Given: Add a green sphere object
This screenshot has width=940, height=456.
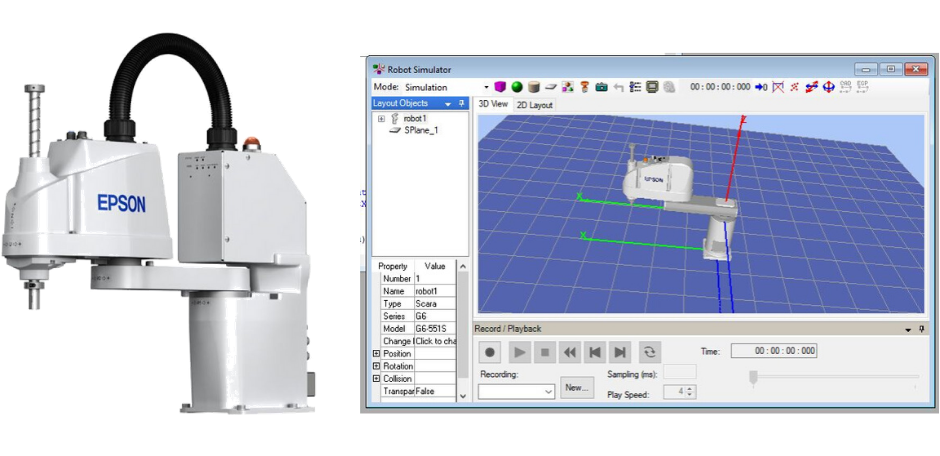Looking at the screenshot, I should (x=517, y=87).
